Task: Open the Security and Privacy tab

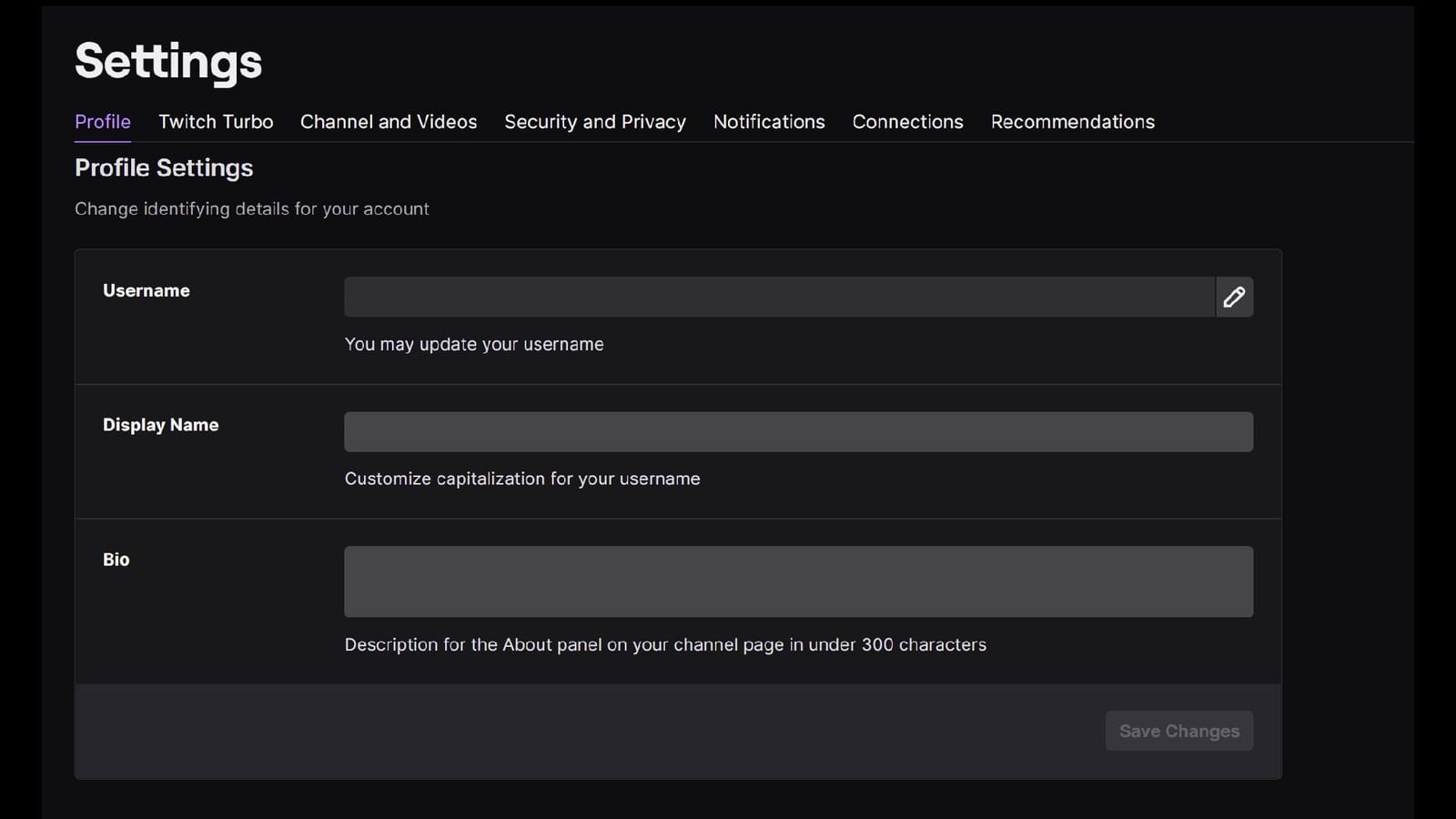Action: pos(594,121)
